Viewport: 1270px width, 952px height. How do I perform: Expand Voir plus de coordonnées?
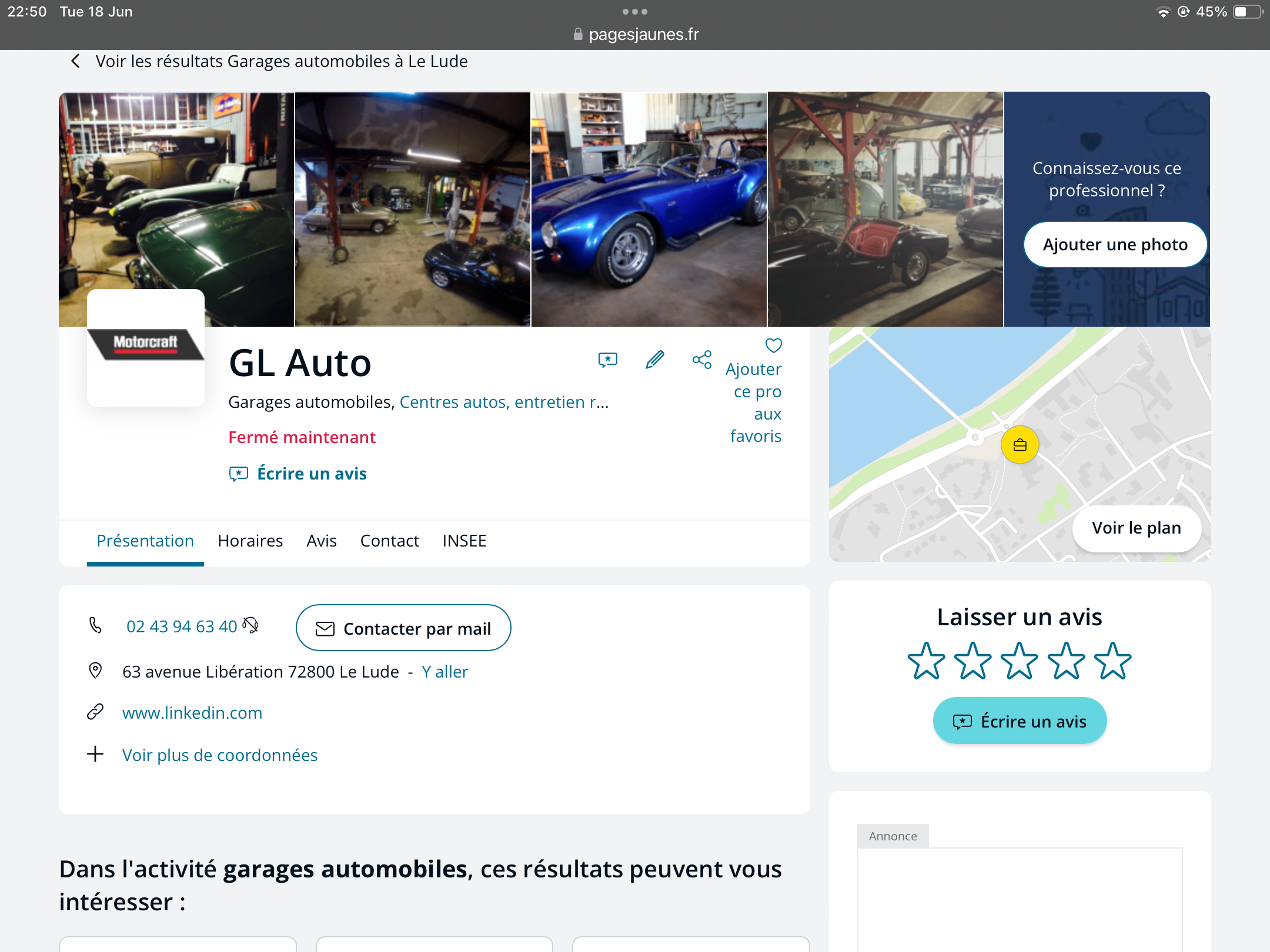pyautogui.click(x=219, y=755)
